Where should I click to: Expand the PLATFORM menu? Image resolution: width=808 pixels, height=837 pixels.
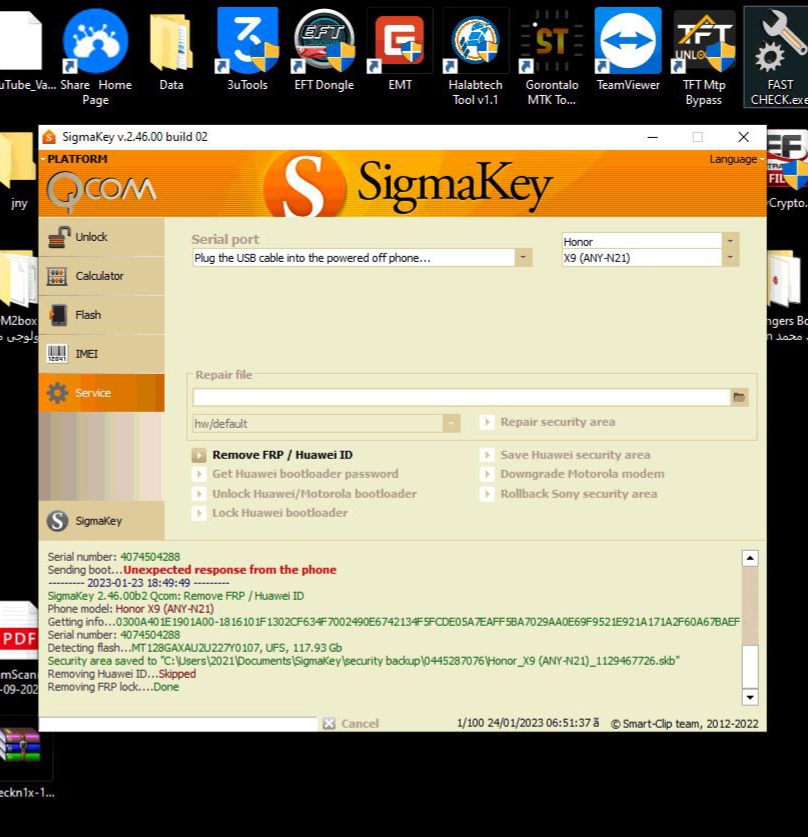(x=75, y=159)
